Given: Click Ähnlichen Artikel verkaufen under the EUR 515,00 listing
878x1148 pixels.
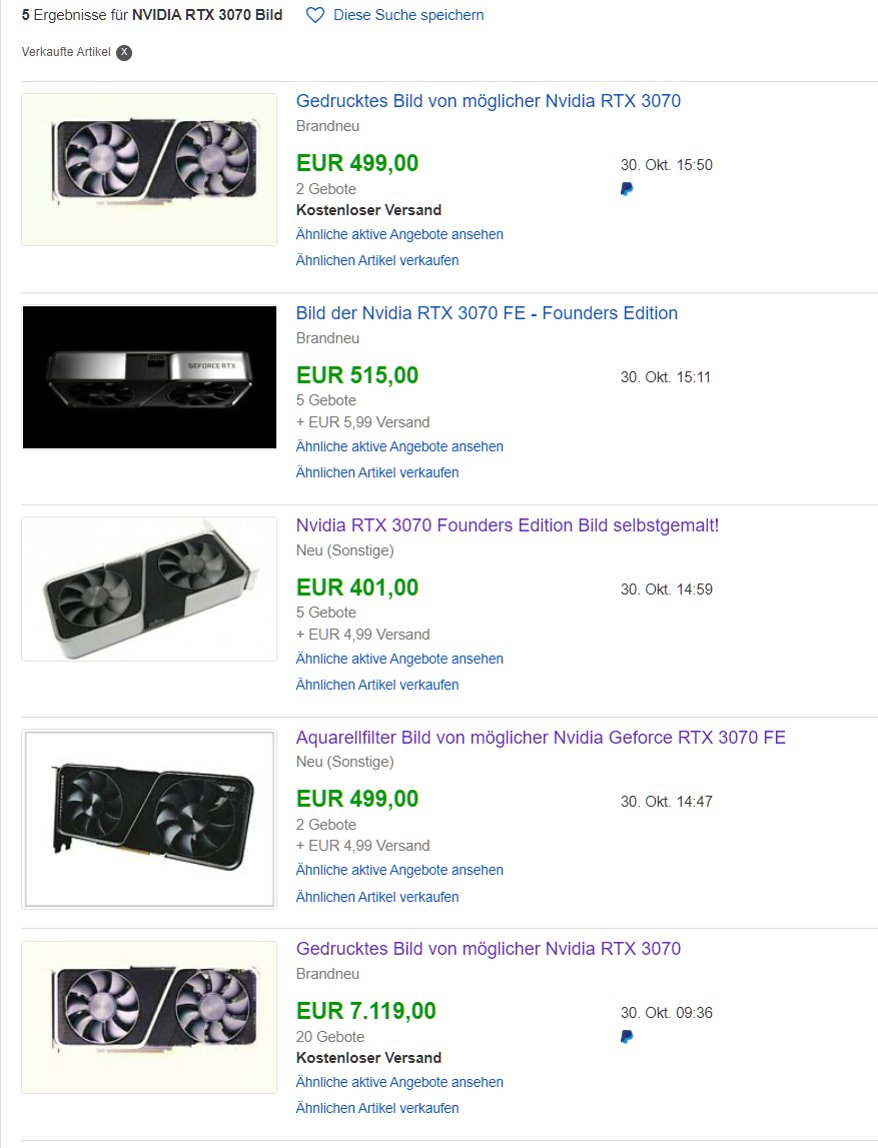Looking at the screenshot, I should pyautogui.click(x=377, y=472).
